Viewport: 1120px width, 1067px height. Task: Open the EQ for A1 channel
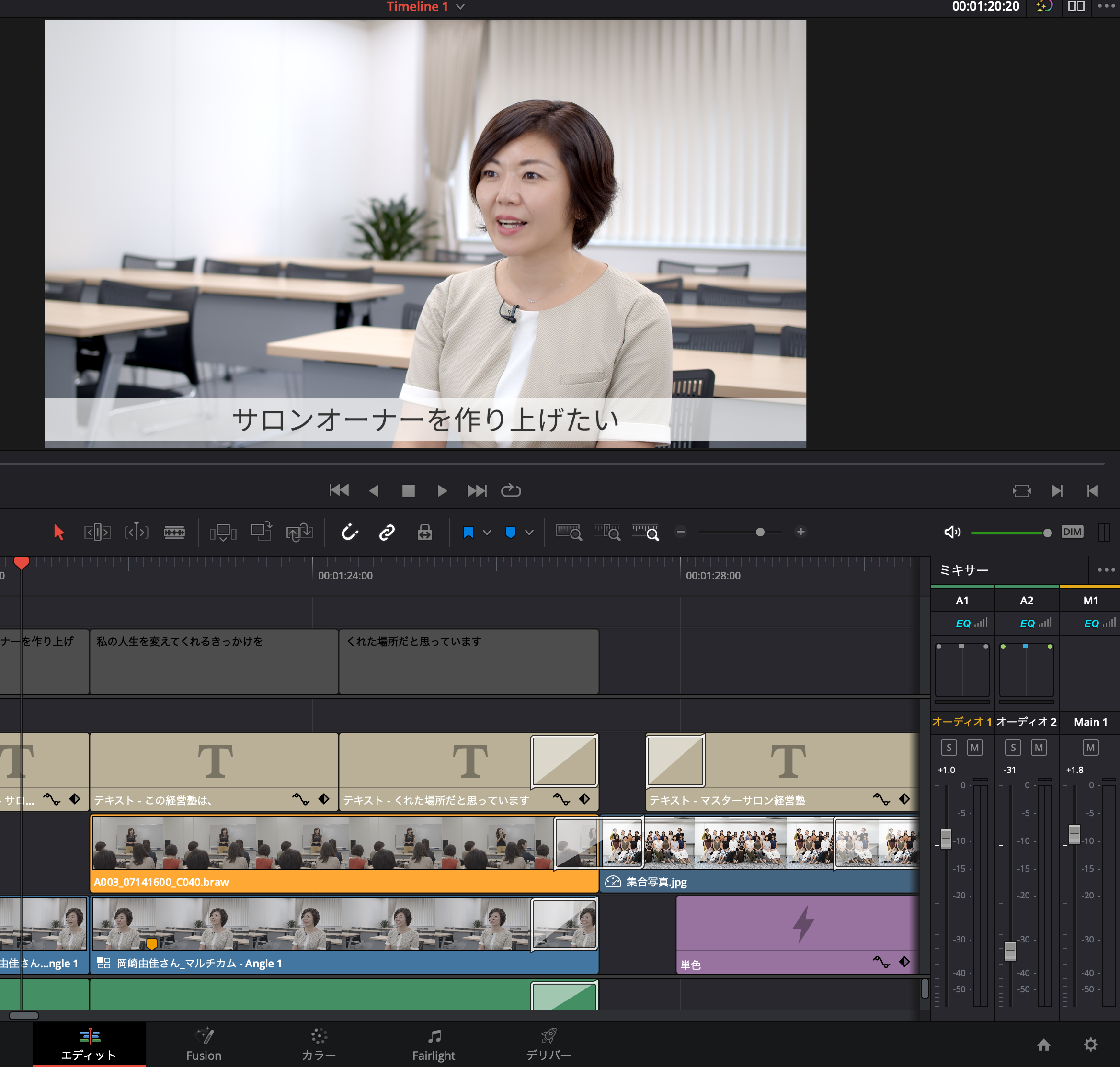pos(962,624)
